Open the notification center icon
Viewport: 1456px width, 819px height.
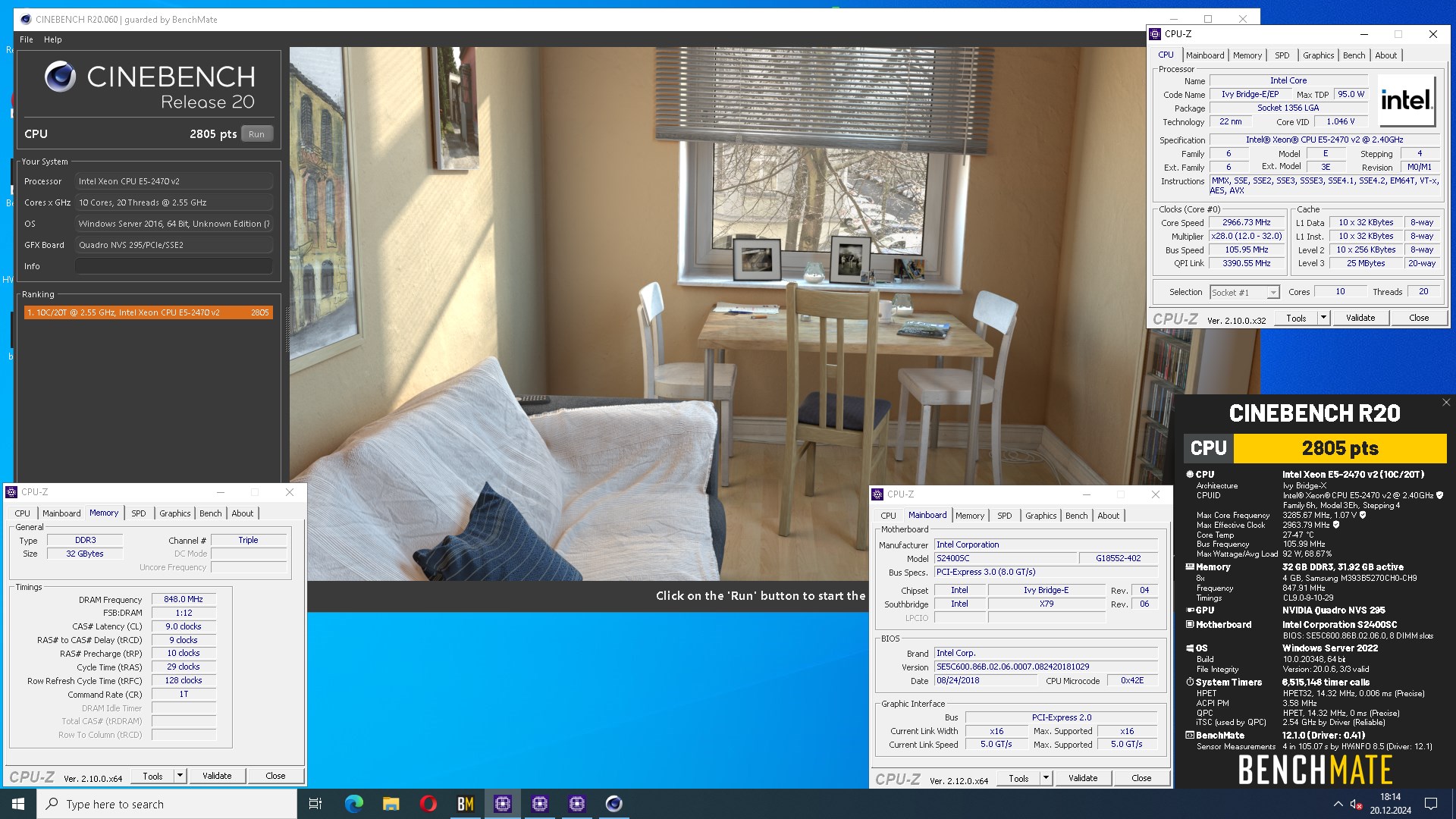click(x=1431, y=804)
